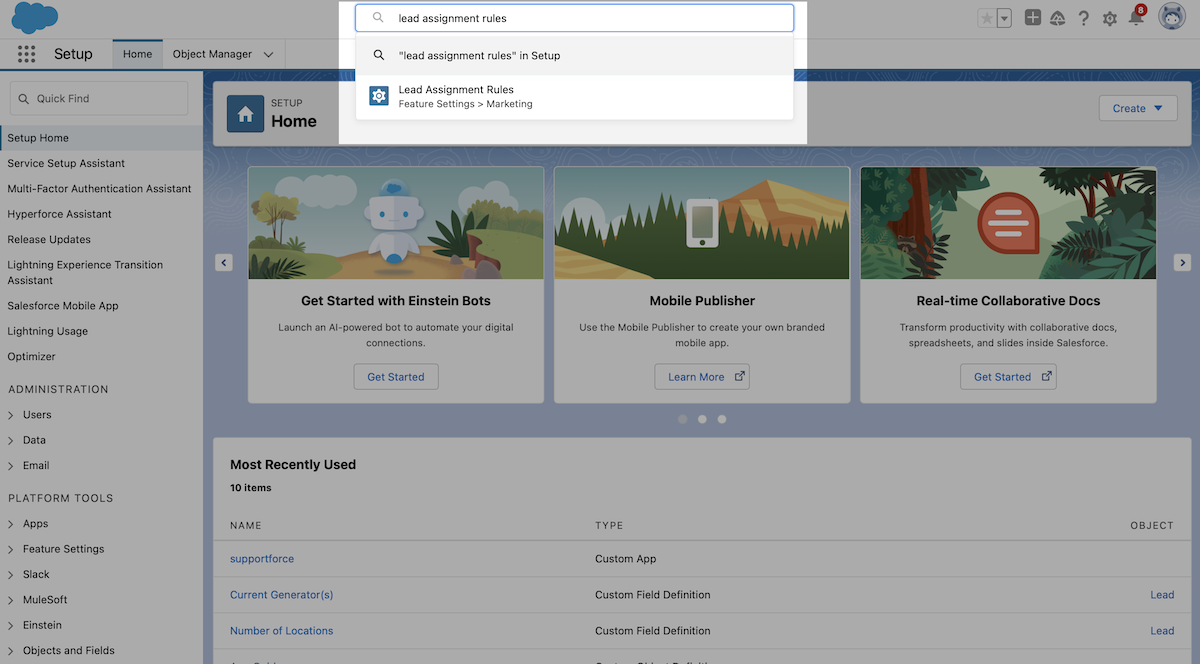1200x664 pixels.
Task: Click the Salesforce cloud logo
Action: tap(33, 18)
